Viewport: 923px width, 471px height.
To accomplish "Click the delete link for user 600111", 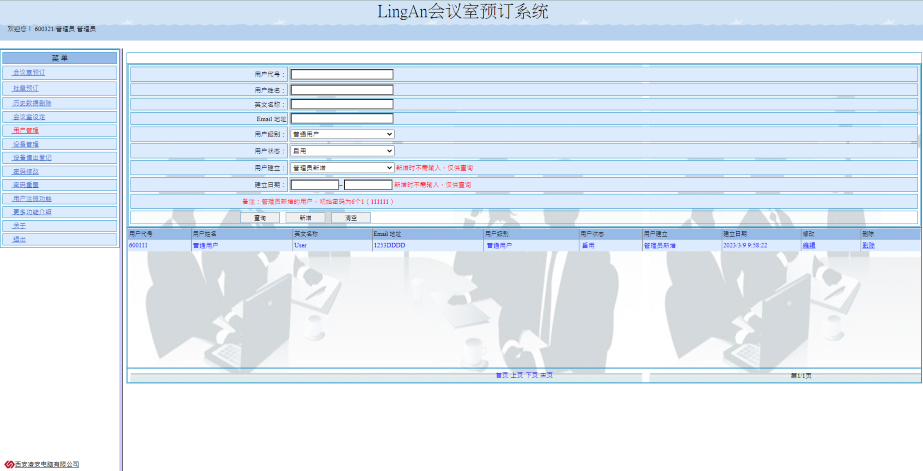I will (x=868, y=245).
